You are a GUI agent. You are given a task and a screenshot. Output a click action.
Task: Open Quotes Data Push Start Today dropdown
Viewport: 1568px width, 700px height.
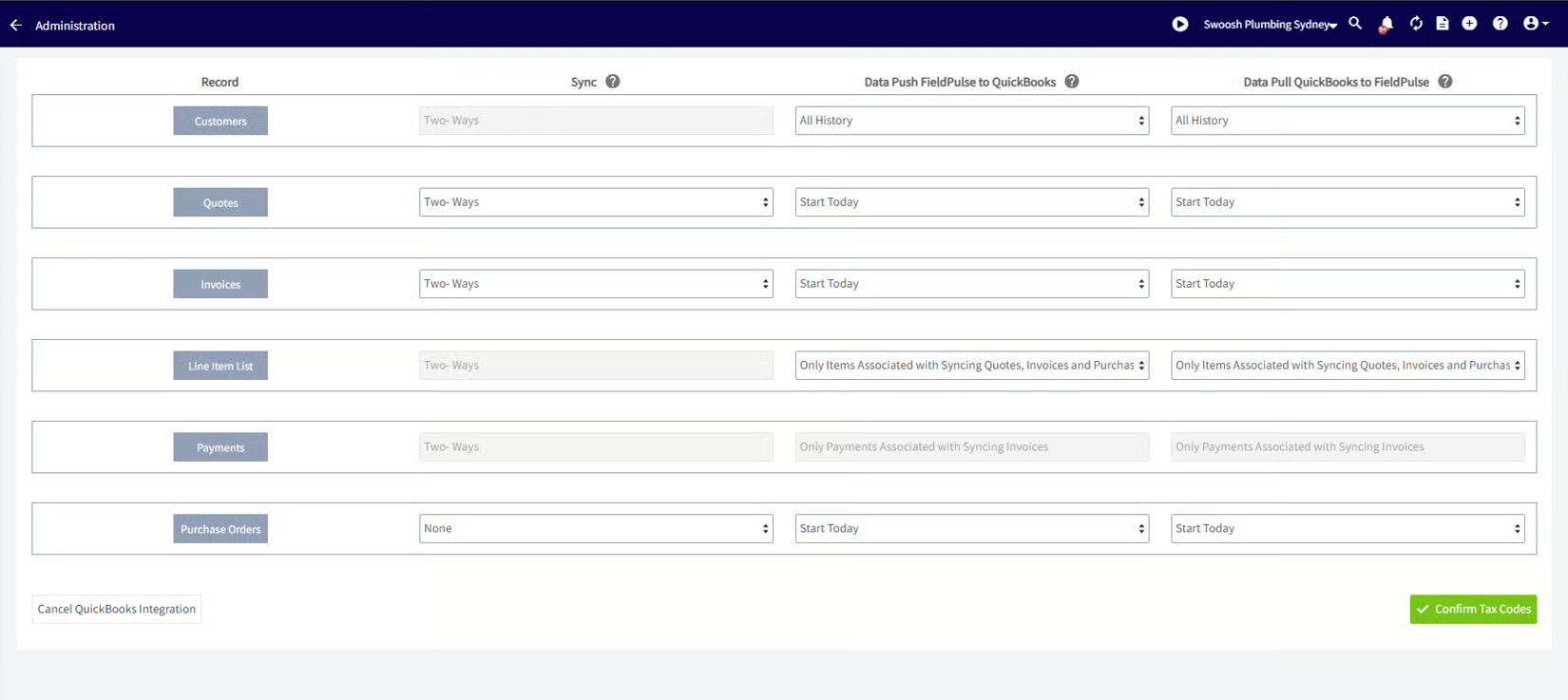(x=972, y=202)
